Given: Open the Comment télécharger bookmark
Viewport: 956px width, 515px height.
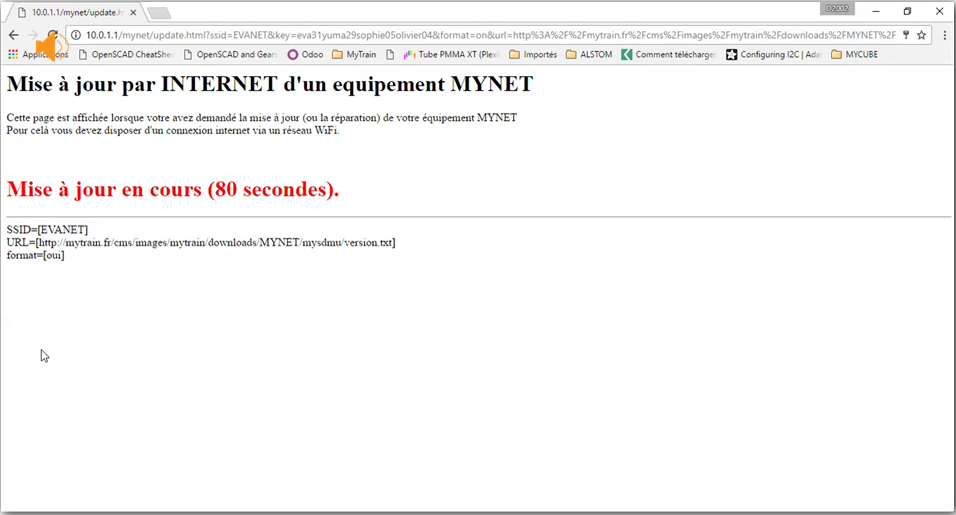Looking at the screenshot, I should [669, 54].
